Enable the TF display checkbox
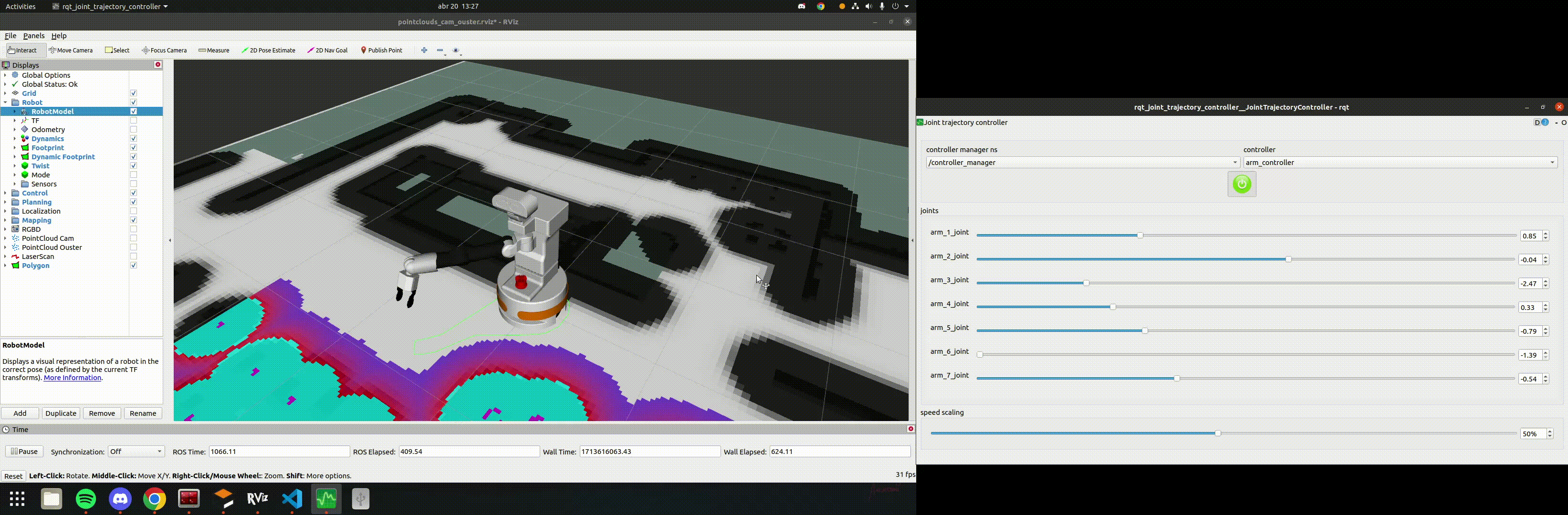Screen dimensions: 1568x515 coord(133,120)
